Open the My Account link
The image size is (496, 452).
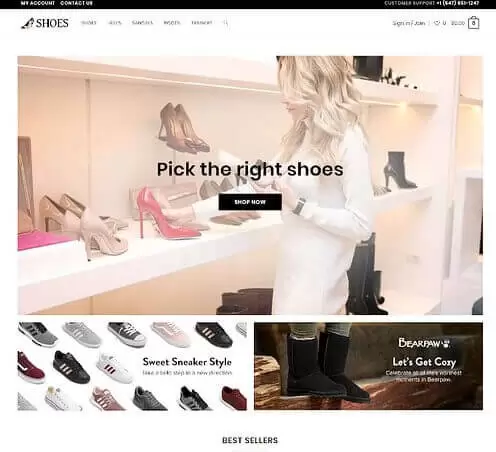[38, 3]
